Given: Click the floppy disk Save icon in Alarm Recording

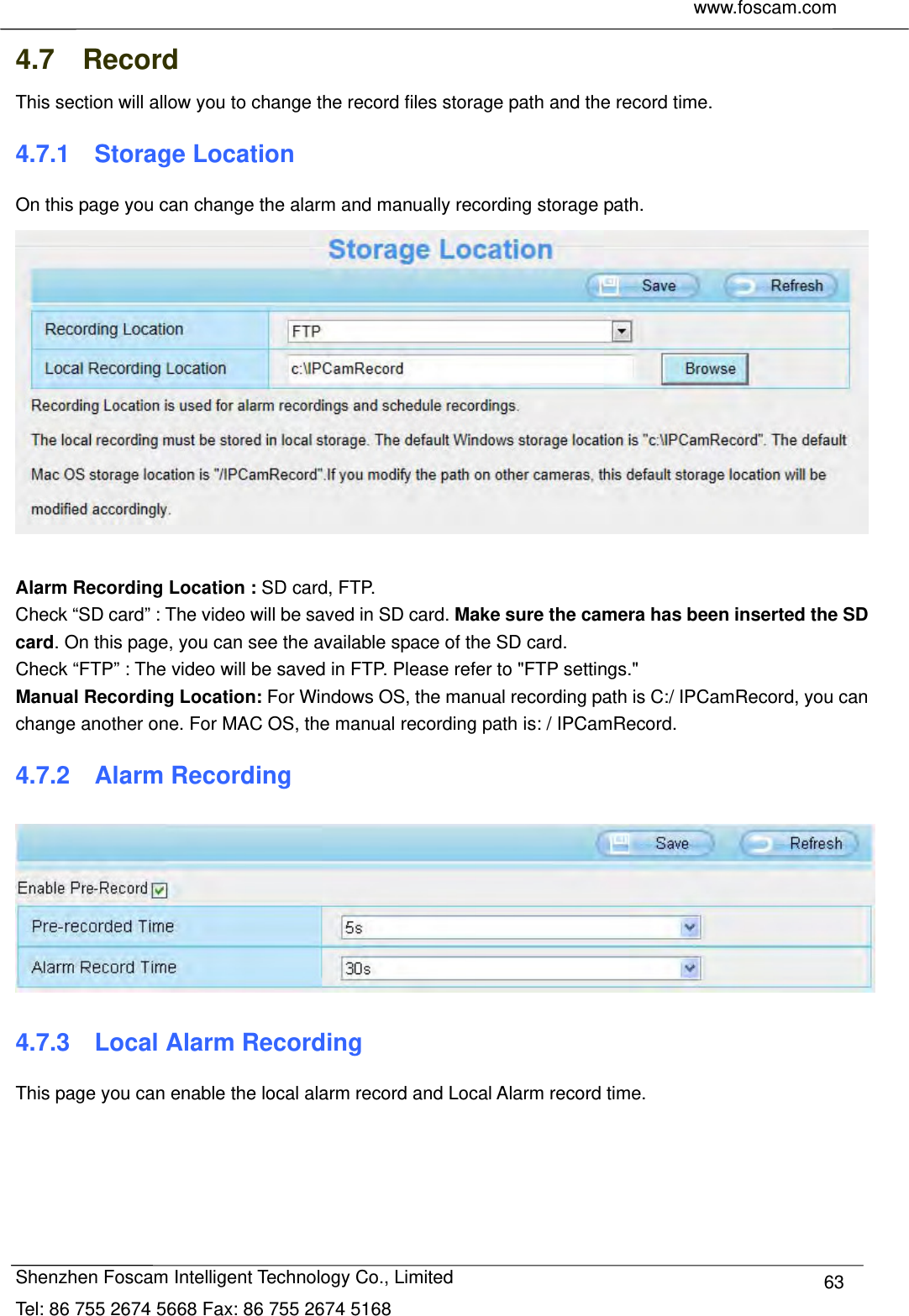Looking at the screenshot, I should click(x=621, y=843).
